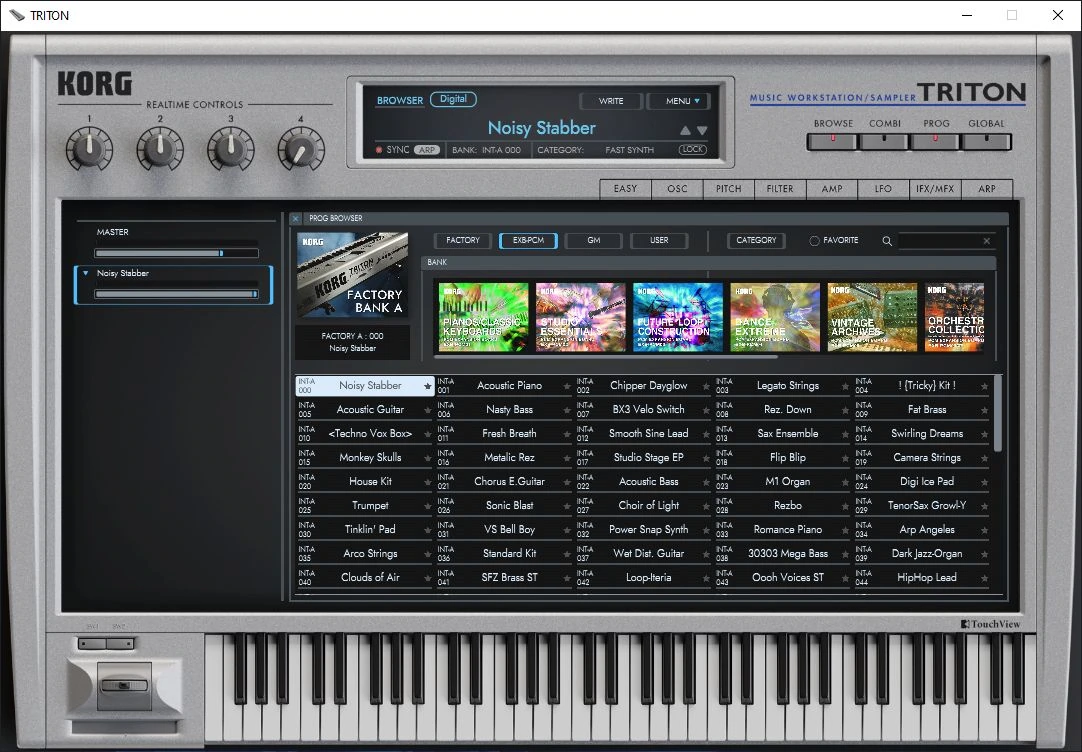Favorite star for Noisy Stabber
The width and height of the screenshot is (1082, 752).
tap(428, 386)
